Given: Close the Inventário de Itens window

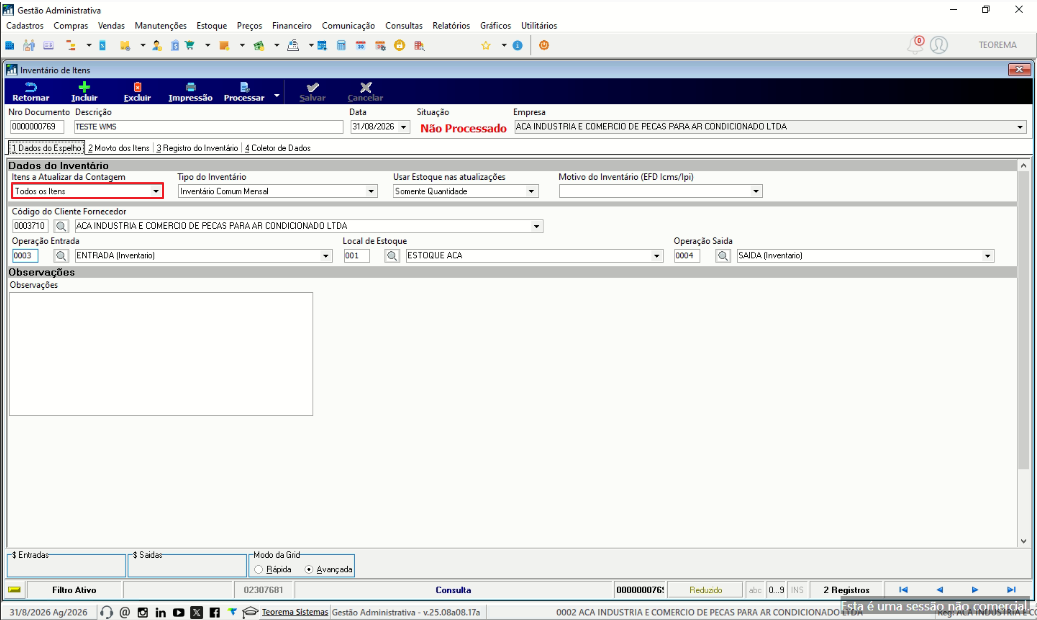Looking at the screenshot, I should tap(1019, 69).
